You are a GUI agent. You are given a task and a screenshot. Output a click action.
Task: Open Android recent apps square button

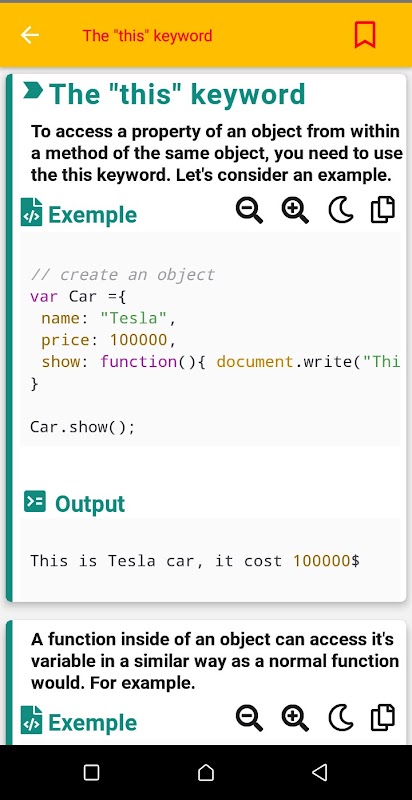click(x=91, y=772)
